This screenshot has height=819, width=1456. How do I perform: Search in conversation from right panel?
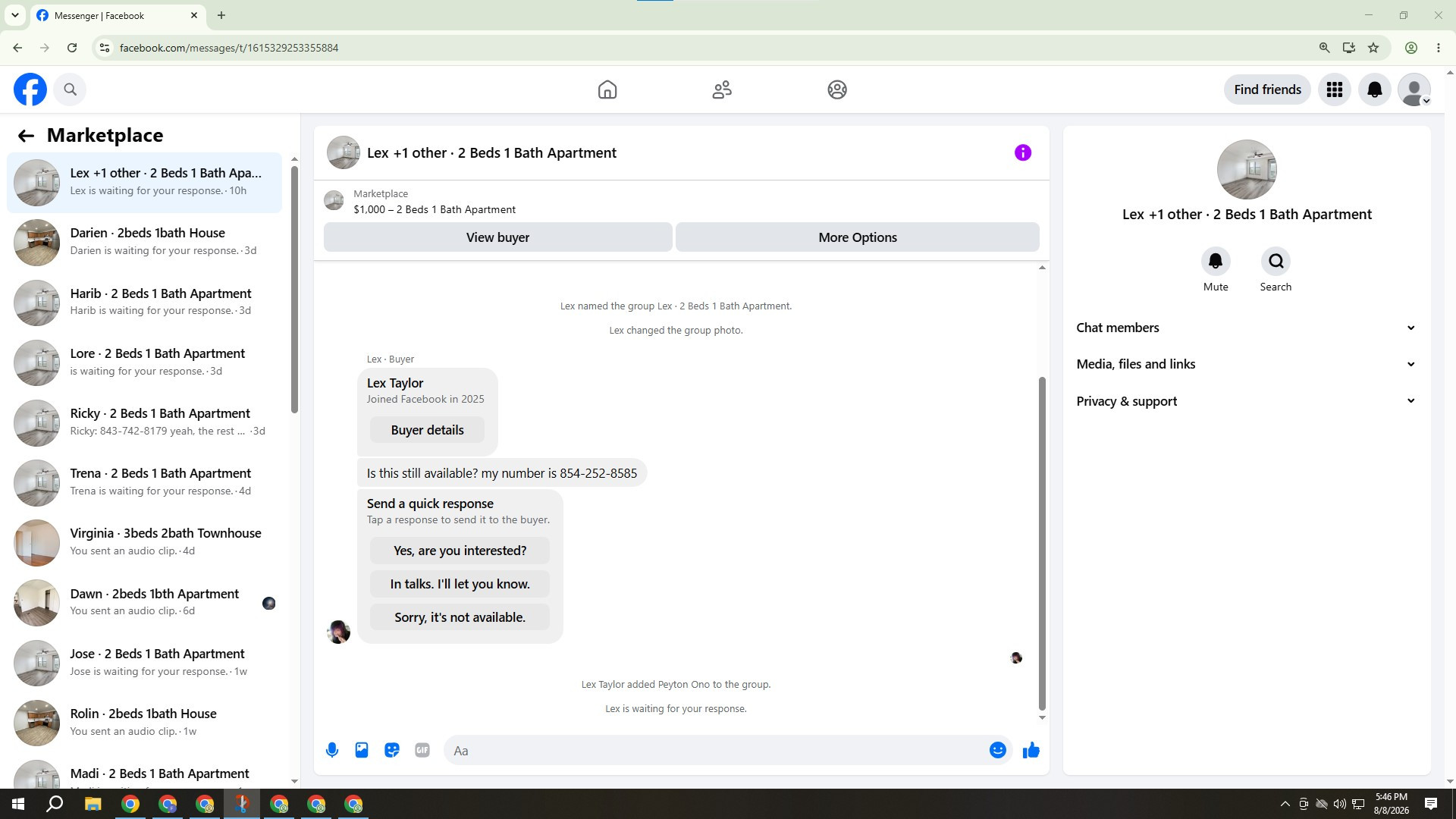[x=1276, y=262]
